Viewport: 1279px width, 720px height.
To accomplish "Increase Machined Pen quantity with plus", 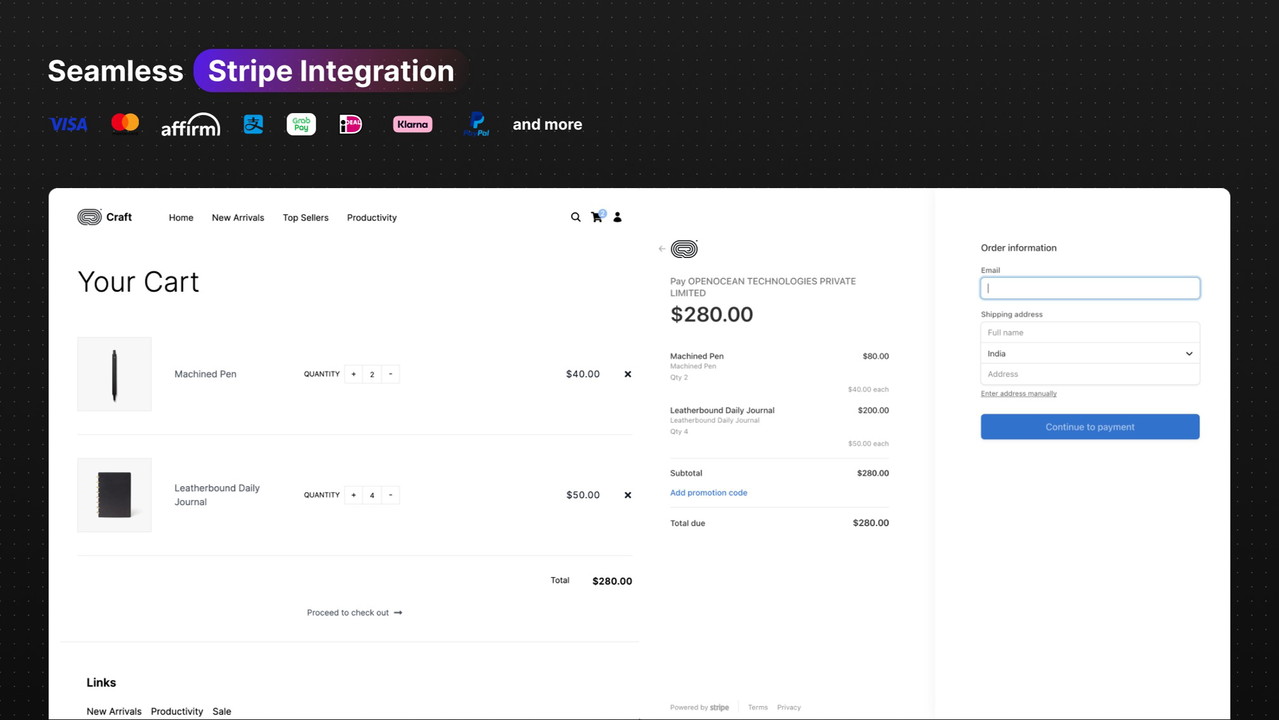I will click(354, 374).
